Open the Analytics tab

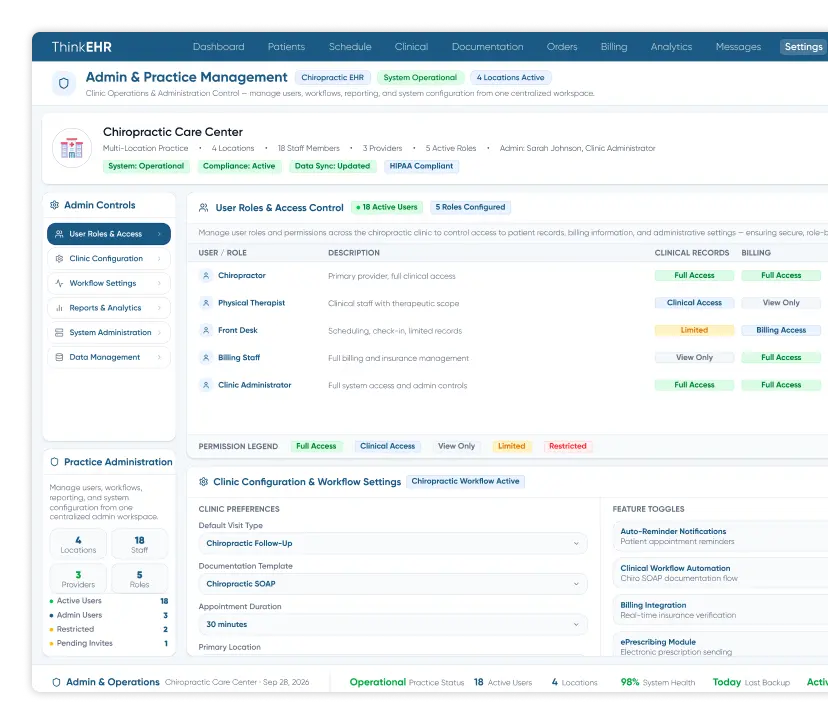[x=671, y=47]
